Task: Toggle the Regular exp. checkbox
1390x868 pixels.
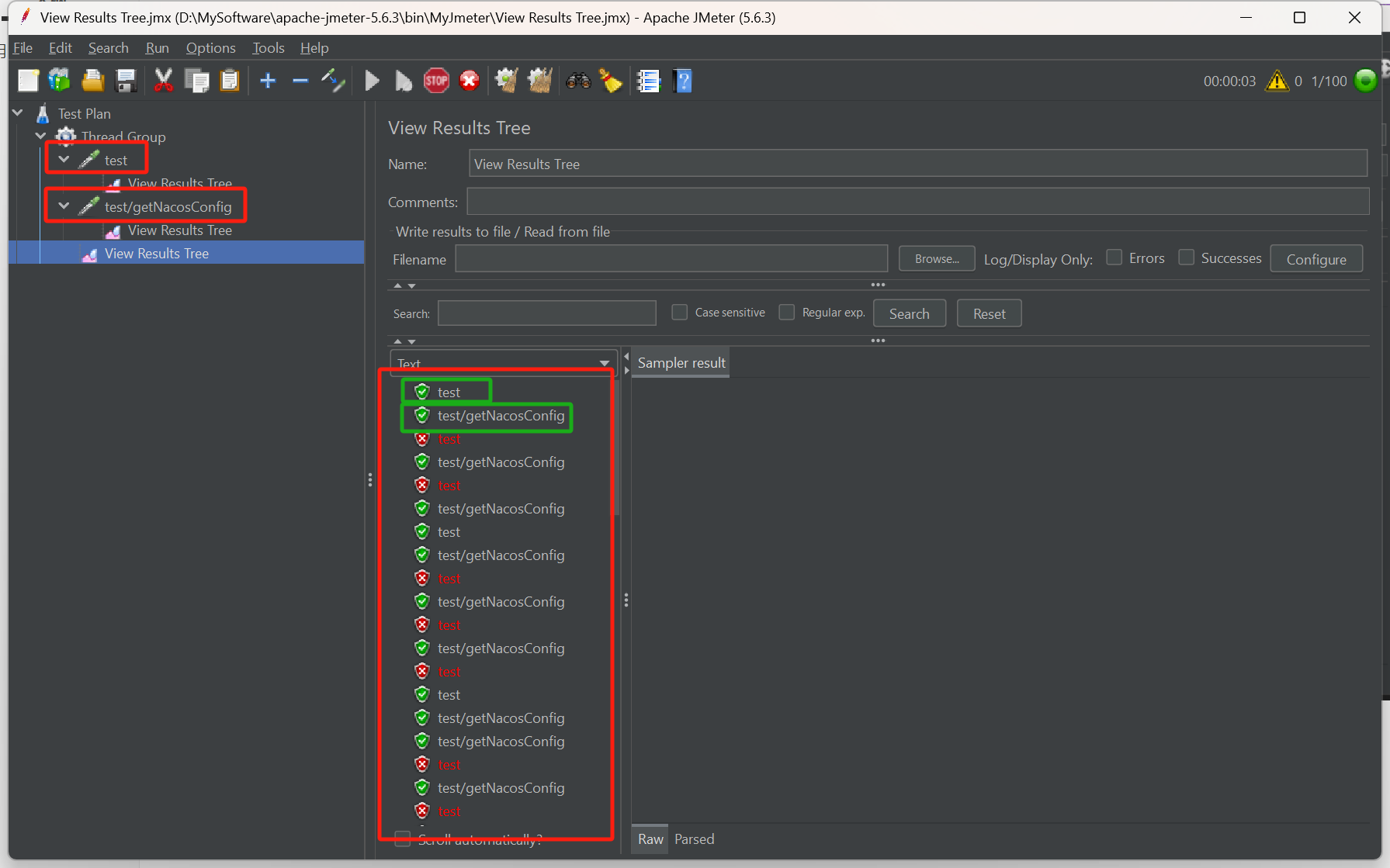Action: coord(787,312)
